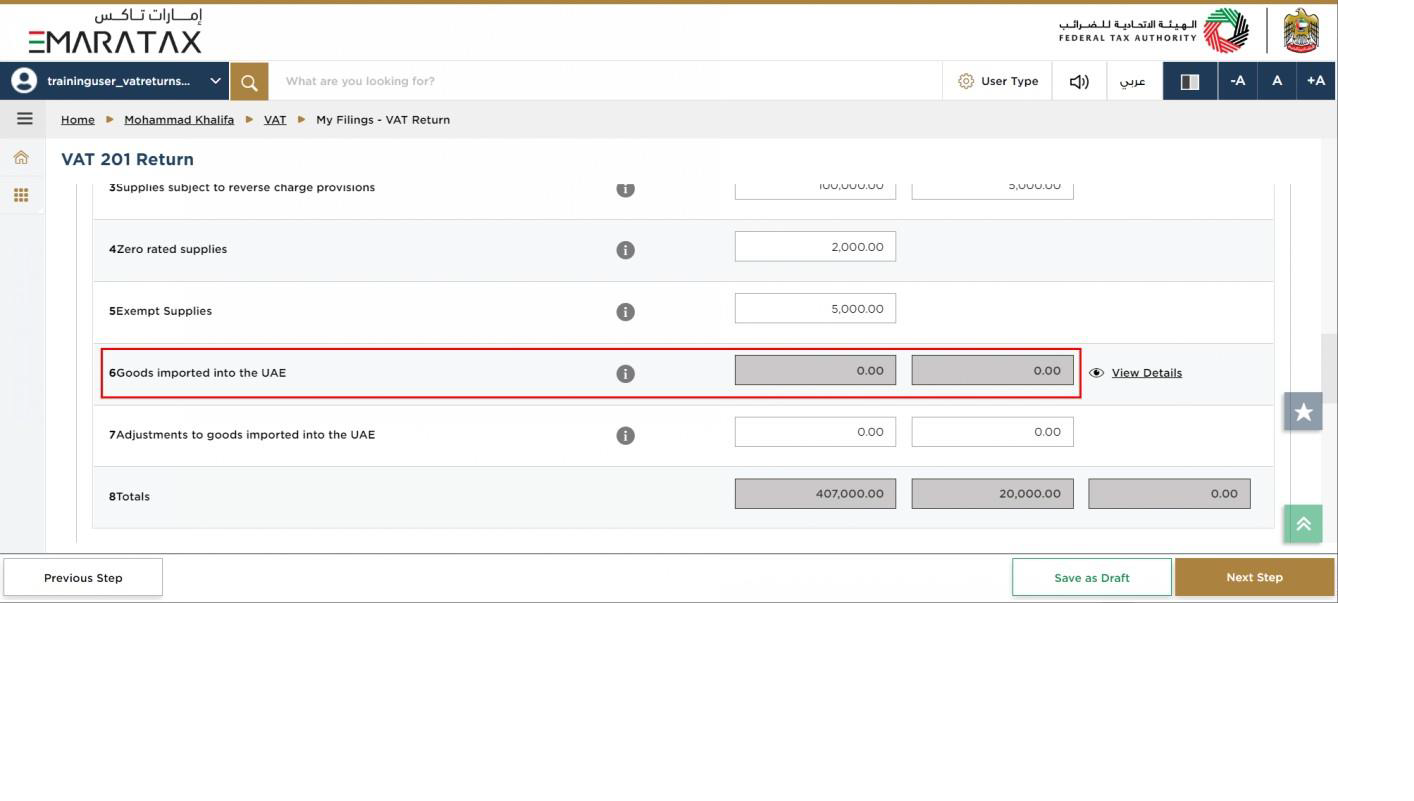Show info for Exempt Supplies
The image size is (1414, 801).
tap(625, 312)
